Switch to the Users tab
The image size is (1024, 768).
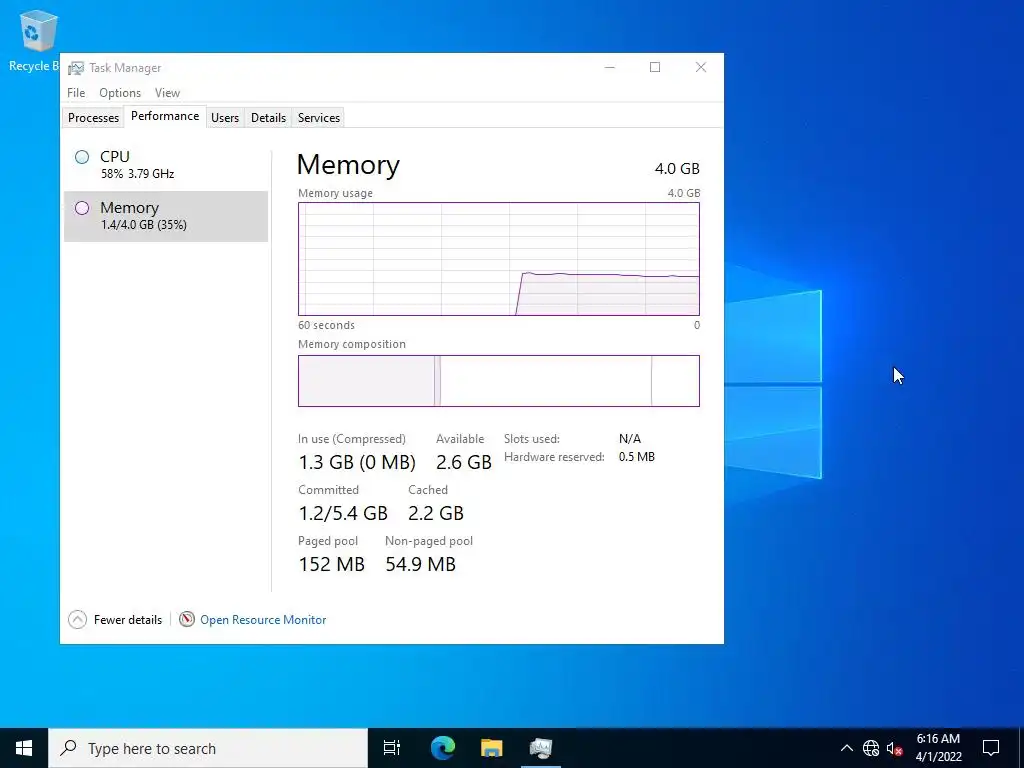225,118
